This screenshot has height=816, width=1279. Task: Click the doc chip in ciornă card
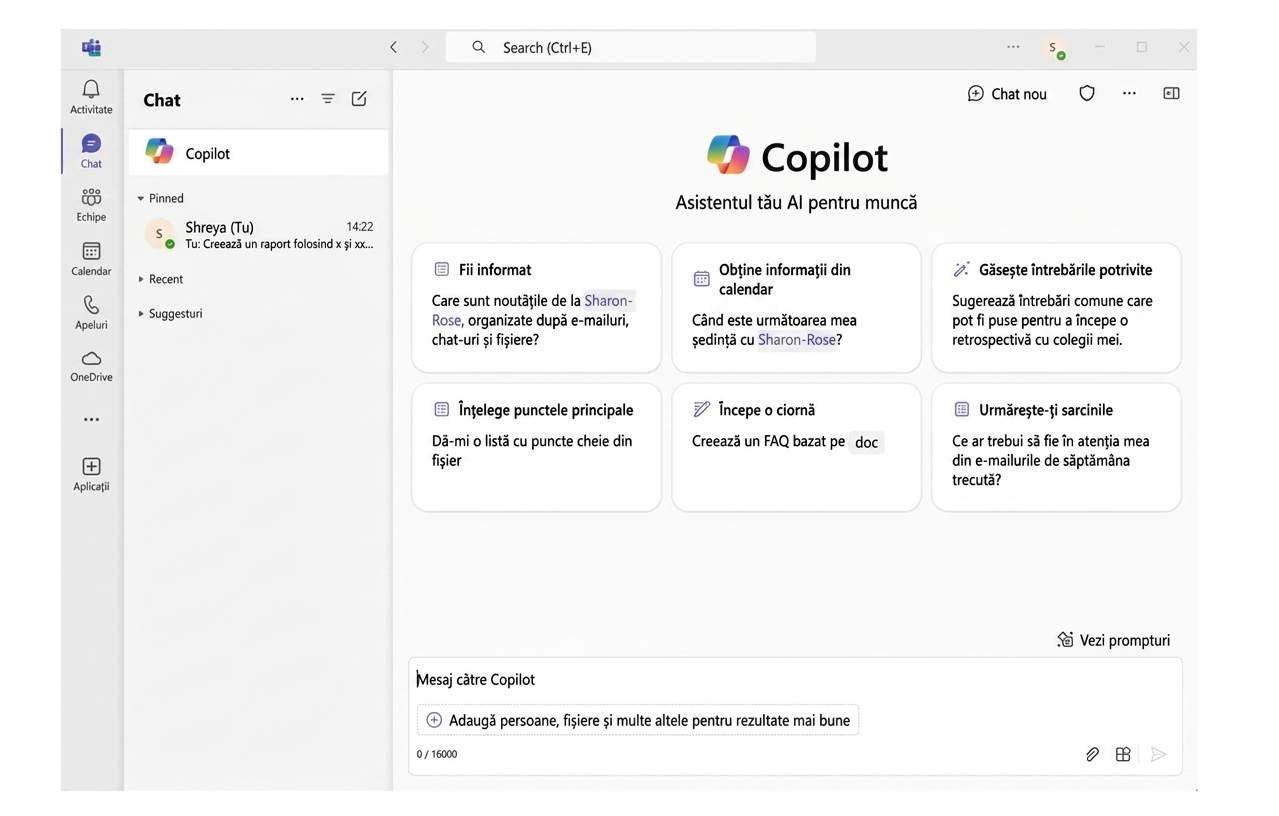click(x=866, y=442)
